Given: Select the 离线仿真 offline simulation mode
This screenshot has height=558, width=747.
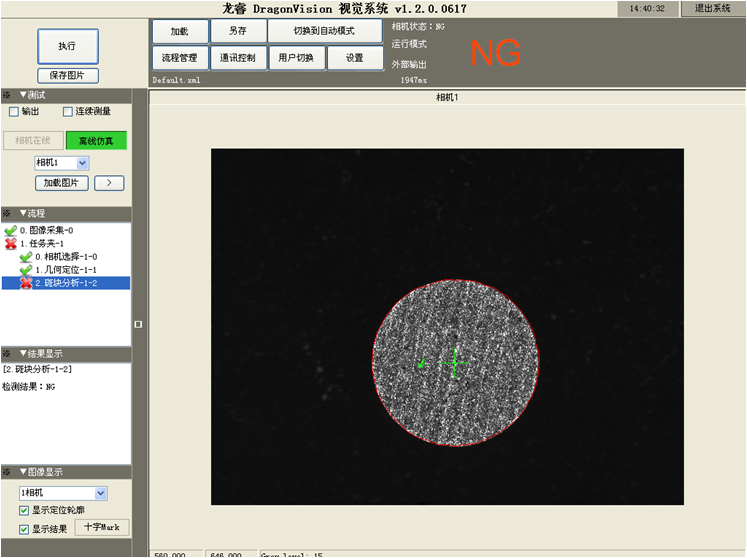Looking at the screenshot, I should click(96, 141).
